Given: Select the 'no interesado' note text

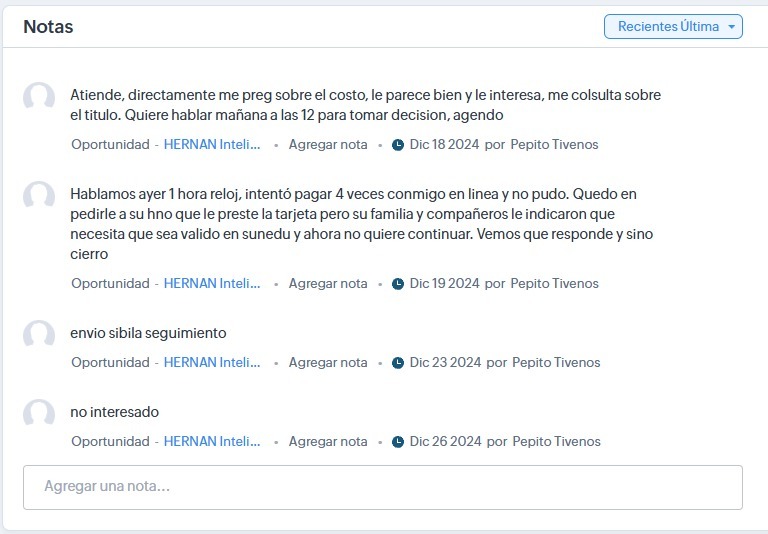Looking at the screenshot, I should pos(114,412).
